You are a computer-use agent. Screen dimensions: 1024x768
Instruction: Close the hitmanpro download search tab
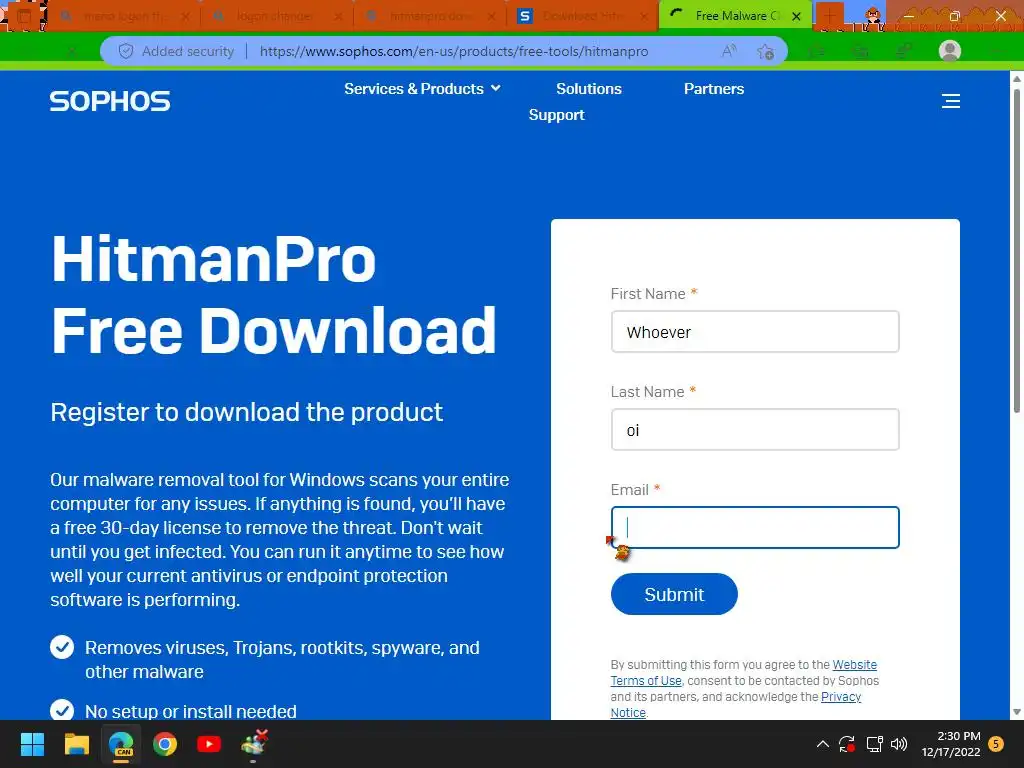pos(491,16)
